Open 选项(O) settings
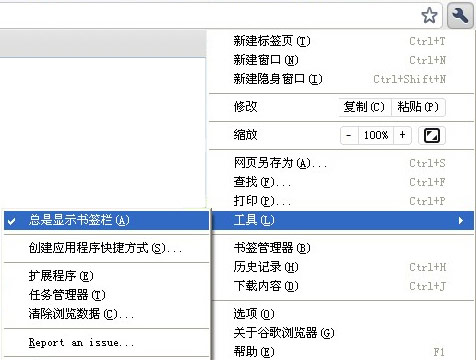The height and width of the screenshot is (360, 476). [343, 314]
